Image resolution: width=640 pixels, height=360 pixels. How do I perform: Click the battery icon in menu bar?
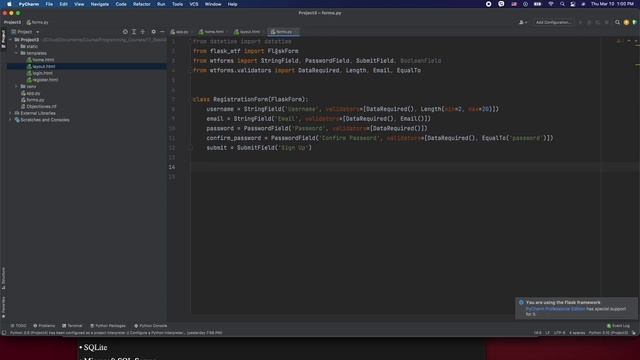pos(538,4)
